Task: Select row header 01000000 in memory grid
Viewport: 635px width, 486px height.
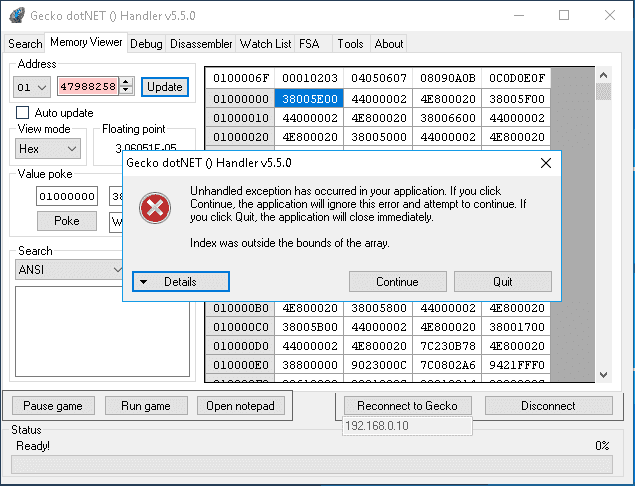Action: click(241, 98)
